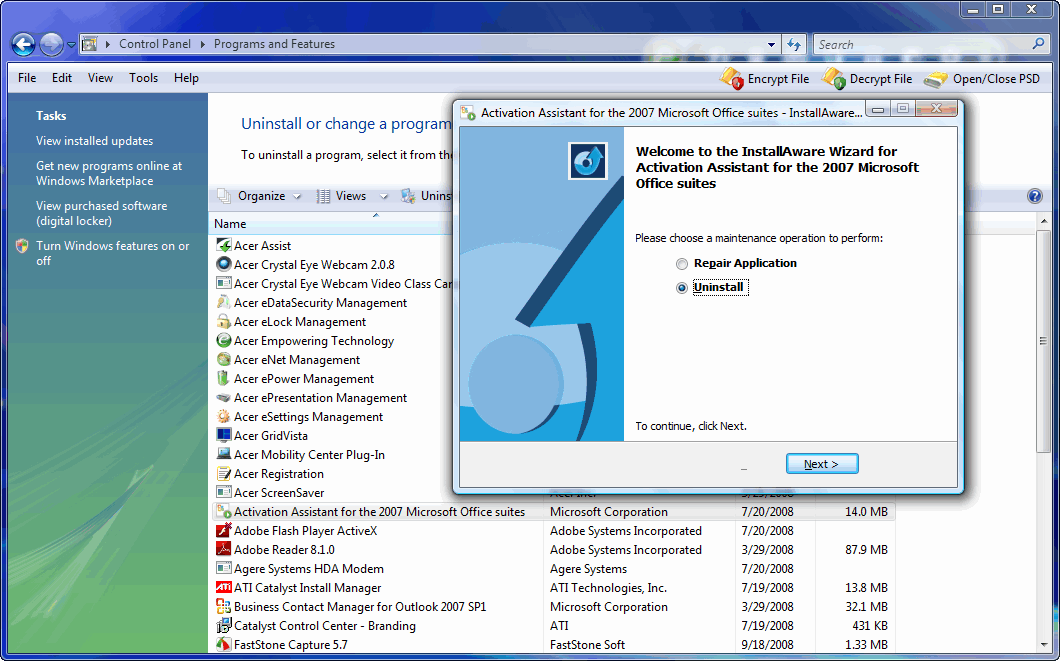This screenshot has width=1060, height=661.
Task: Open Turn Windows features on or off
Action: pyautogui.click(x=112, y=253)
